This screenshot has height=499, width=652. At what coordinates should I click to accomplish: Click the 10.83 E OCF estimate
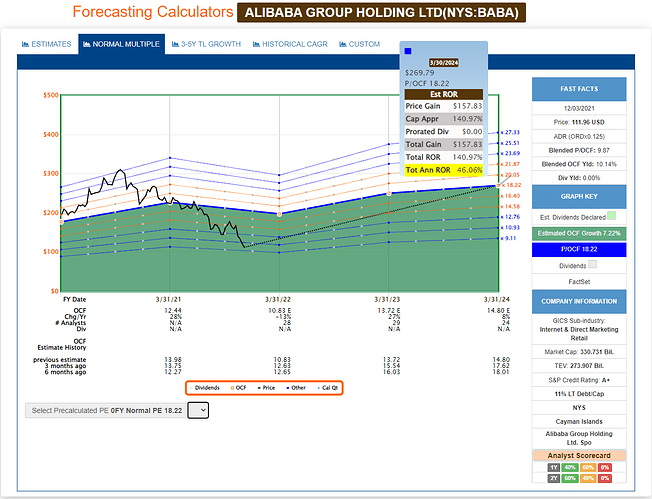point(279,311)
